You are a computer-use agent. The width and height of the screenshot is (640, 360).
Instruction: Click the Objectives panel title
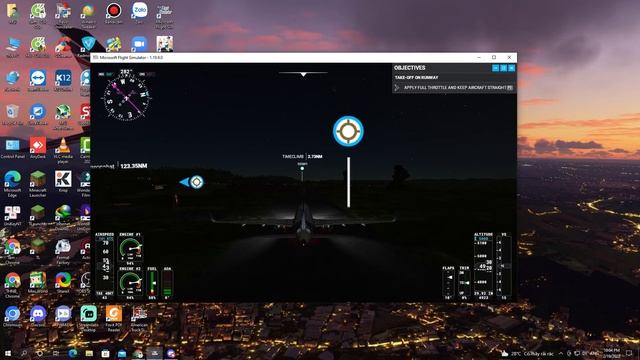coord(409,68)
